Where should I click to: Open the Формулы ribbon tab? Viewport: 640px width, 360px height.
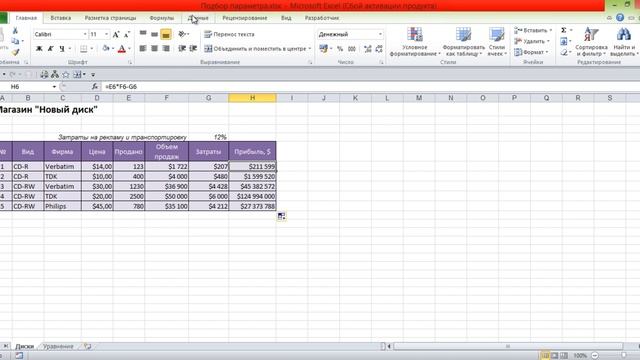(x=162, y=18)
